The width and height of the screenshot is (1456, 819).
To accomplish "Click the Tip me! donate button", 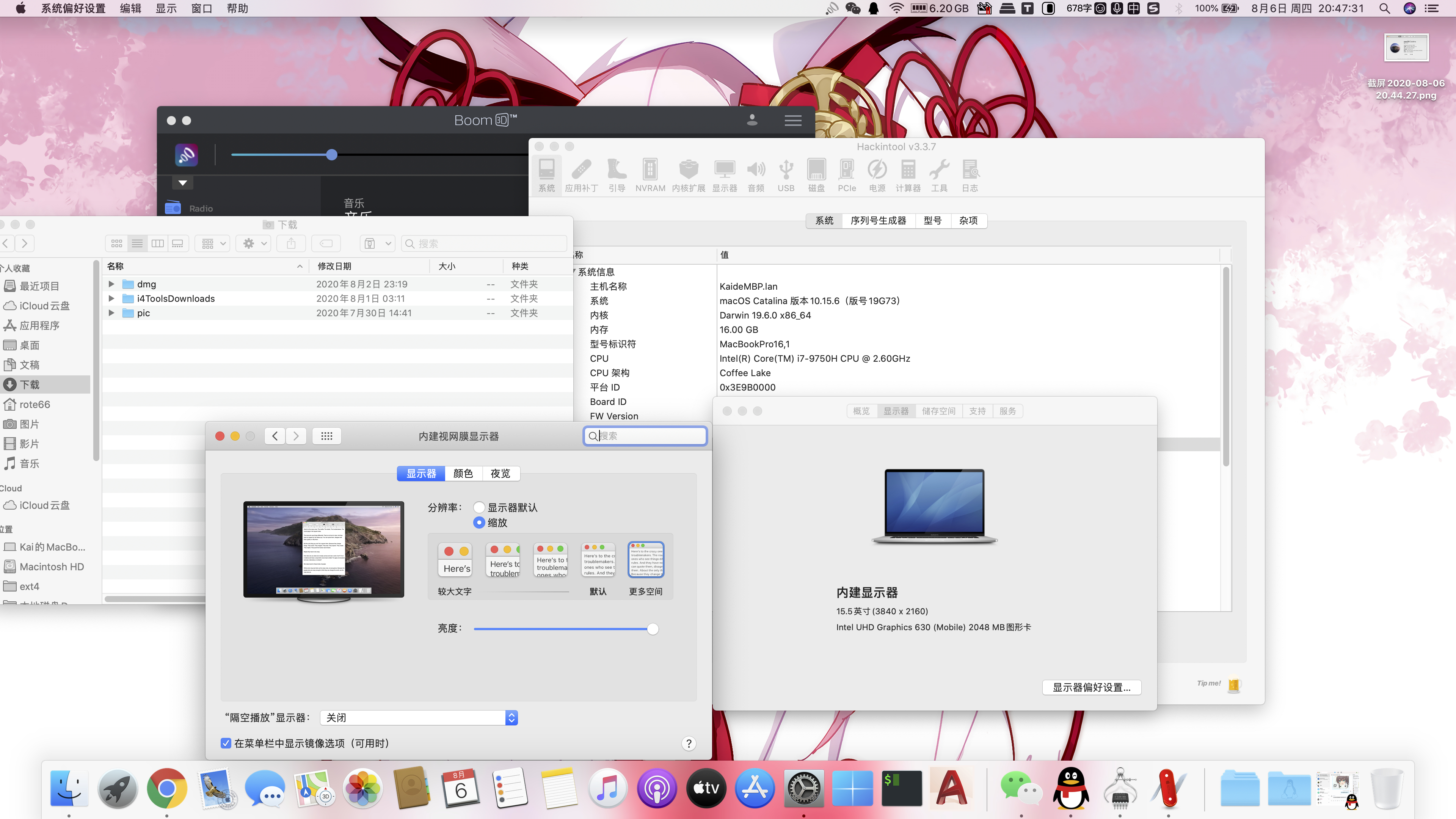I will pos(1219,684).
